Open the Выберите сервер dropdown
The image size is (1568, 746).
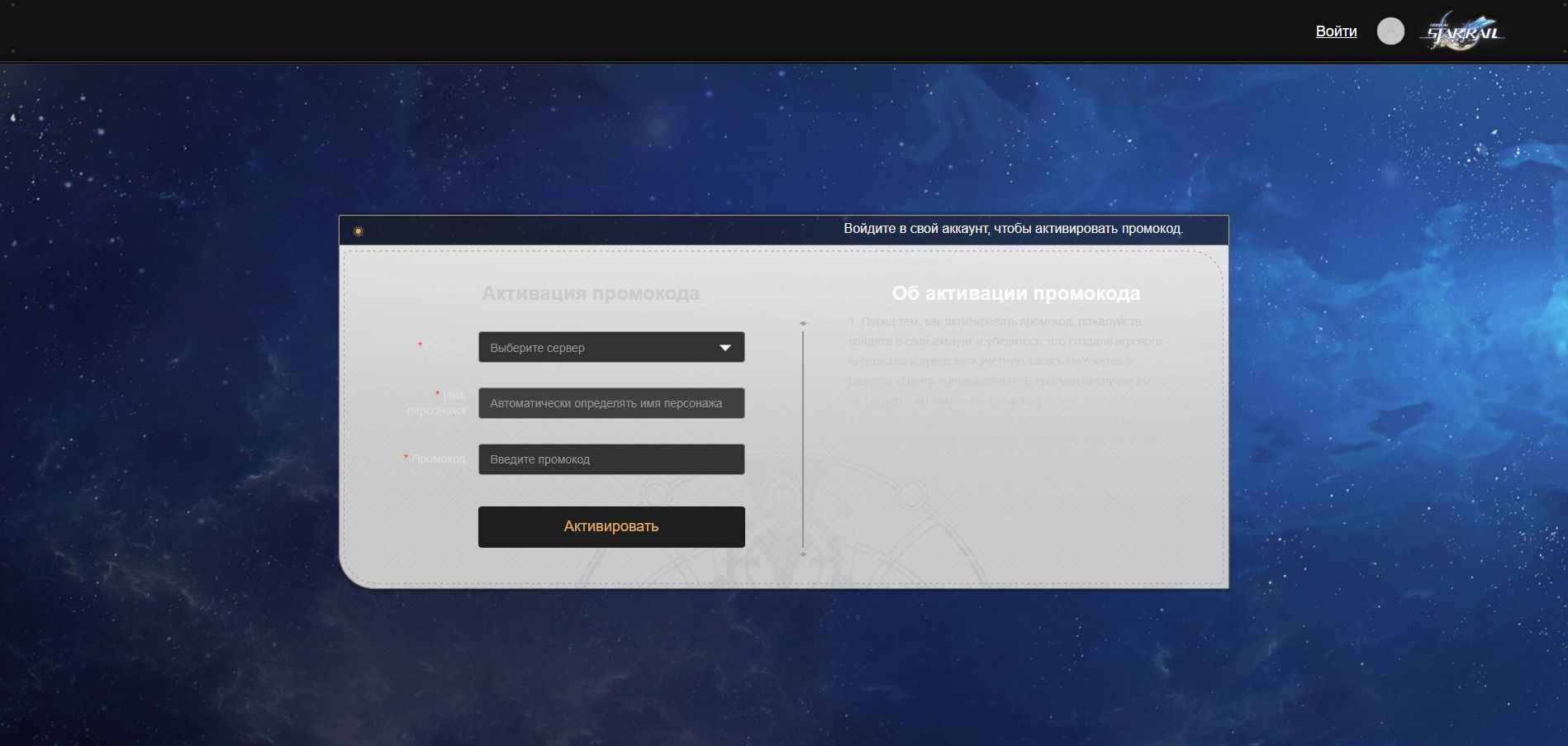[611, 347]
